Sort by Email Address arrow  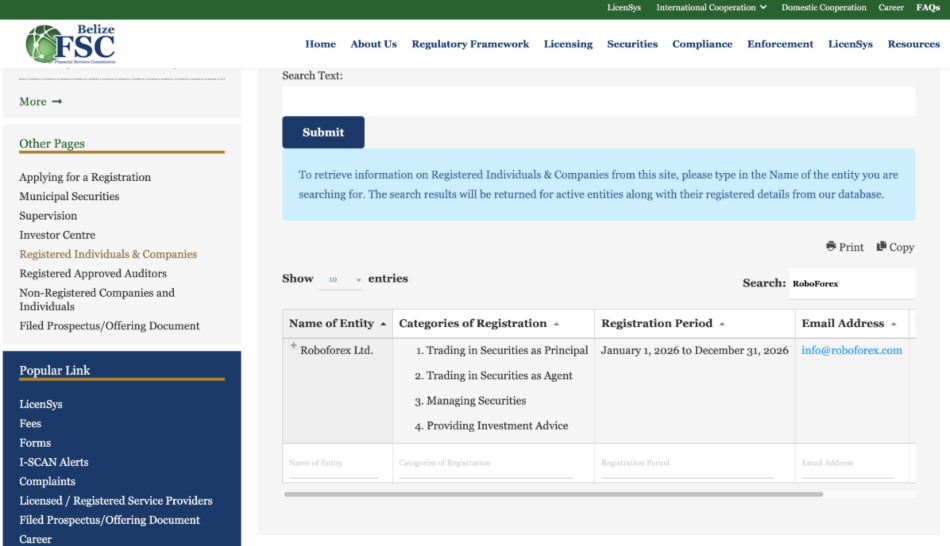(x=894, y=324)
